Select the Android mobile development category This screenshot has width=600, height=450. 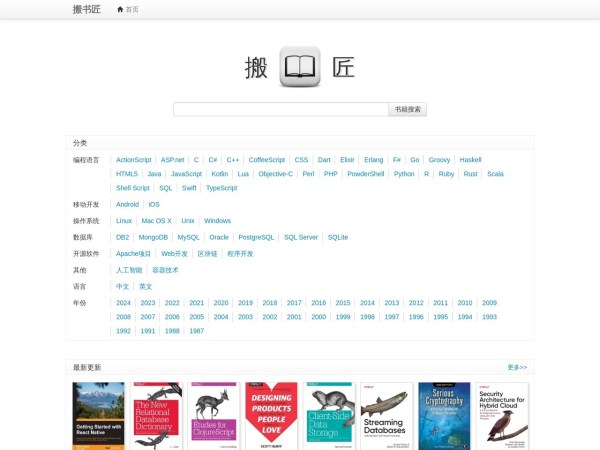pos(127,204)
